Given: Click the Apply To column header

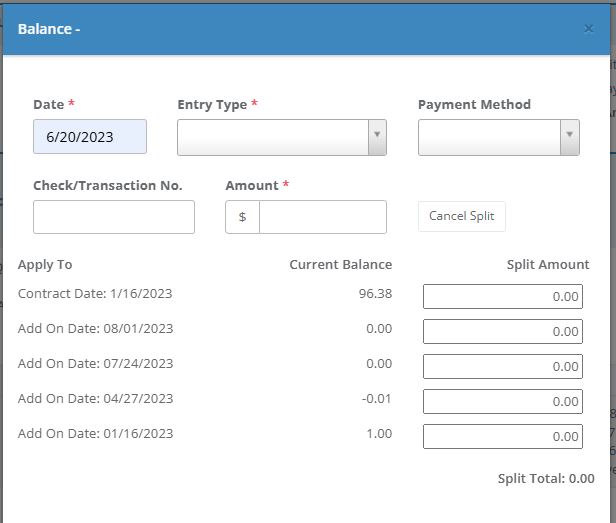Looking at the screenshot, I should point(45,265).
